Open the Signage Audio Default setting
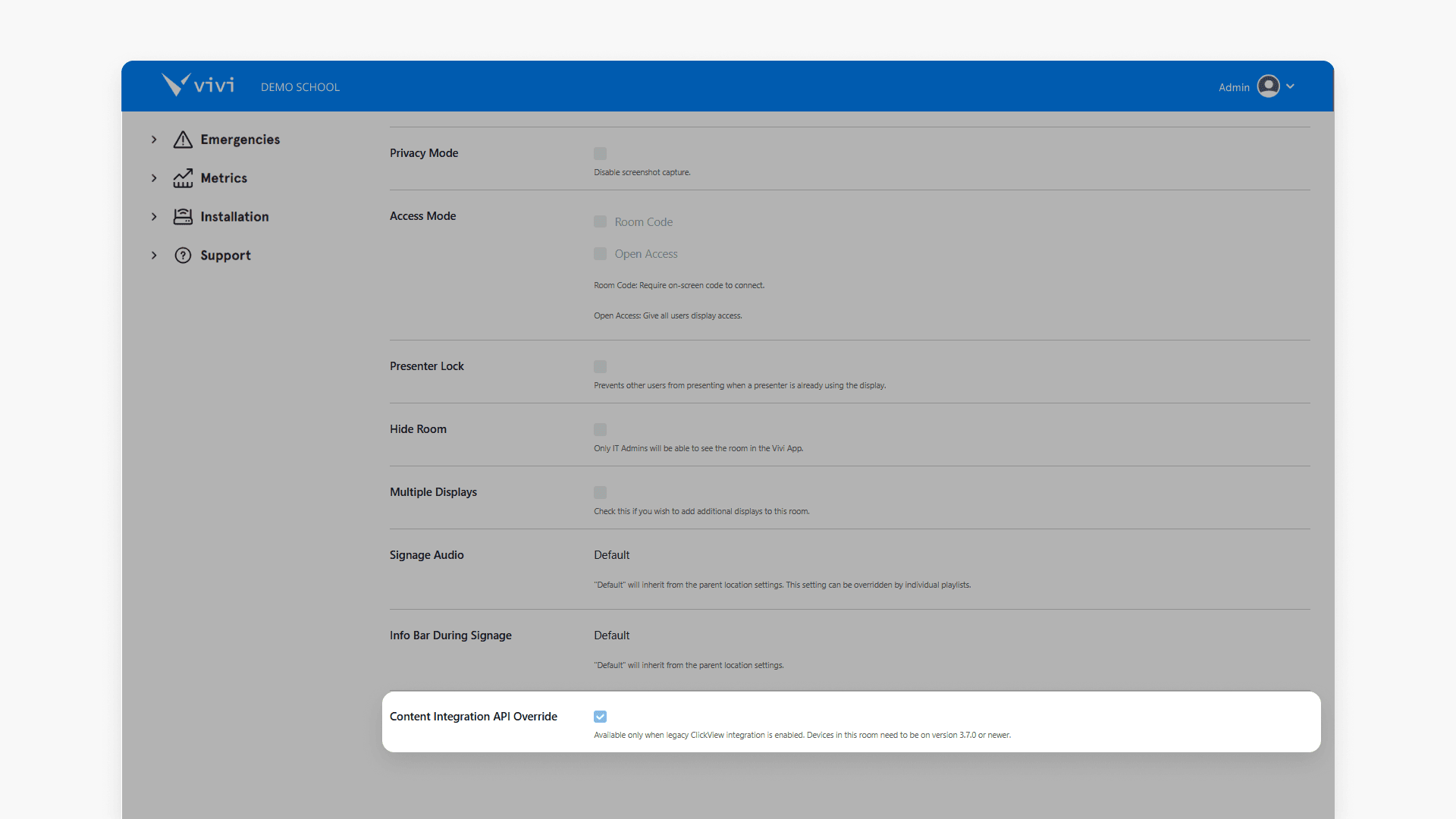The height and width of the screenshot is (819, 1456). tap(611, 554)
